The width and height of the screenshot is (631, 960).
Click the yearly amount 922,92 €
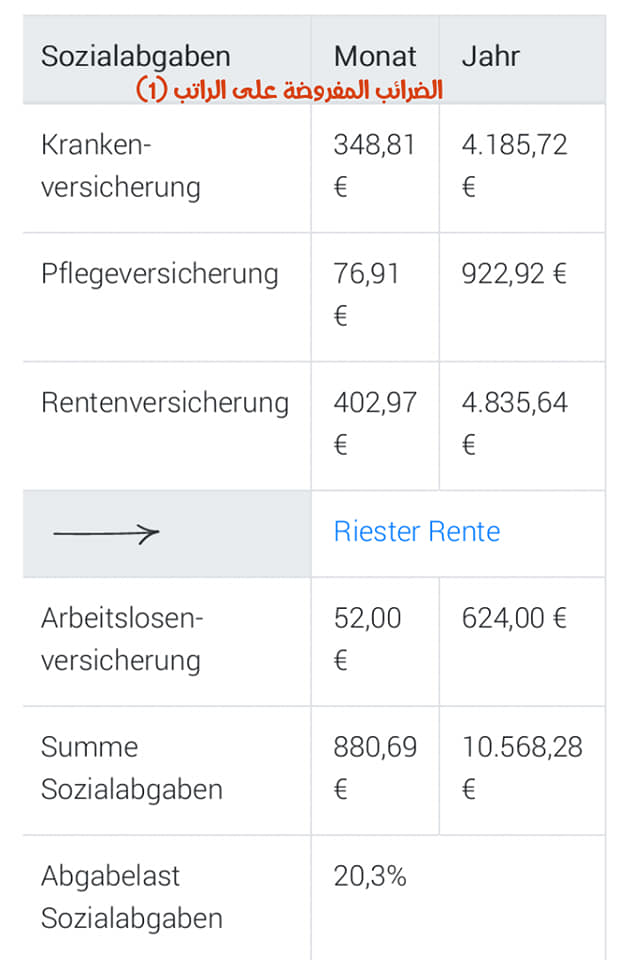[x=514, y=274]
